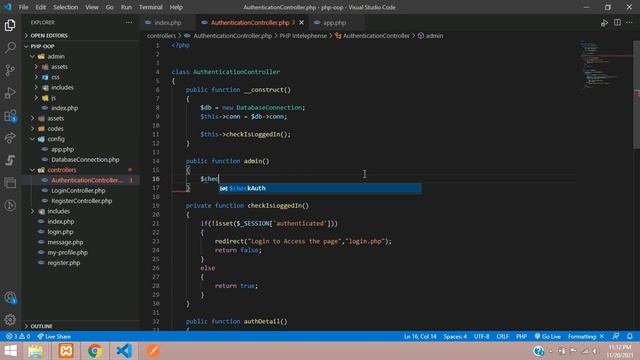Open File Explorer from taskbar

tap(36, 351)
